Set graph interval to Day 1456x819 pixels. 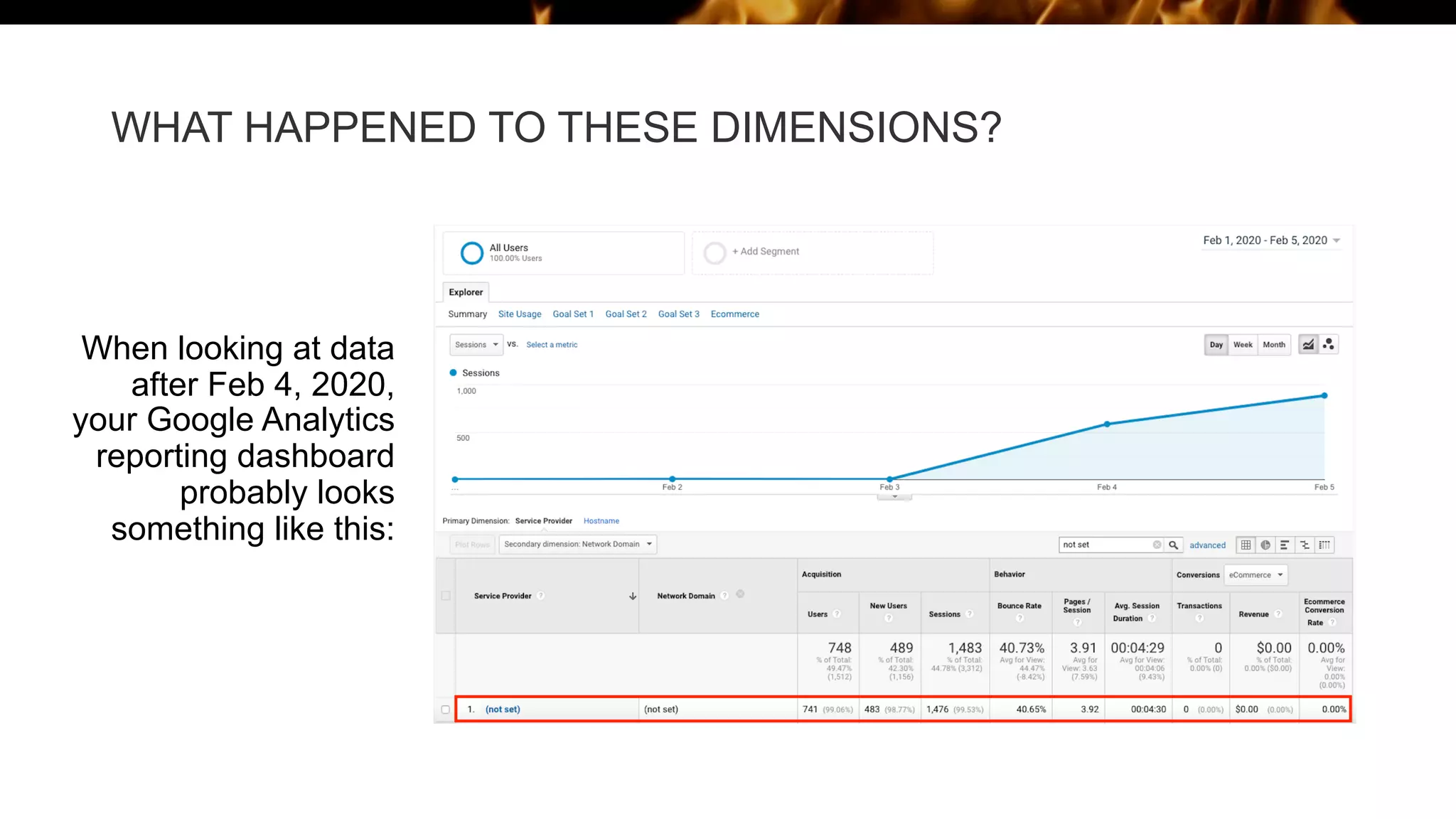tap(1216, 345)
